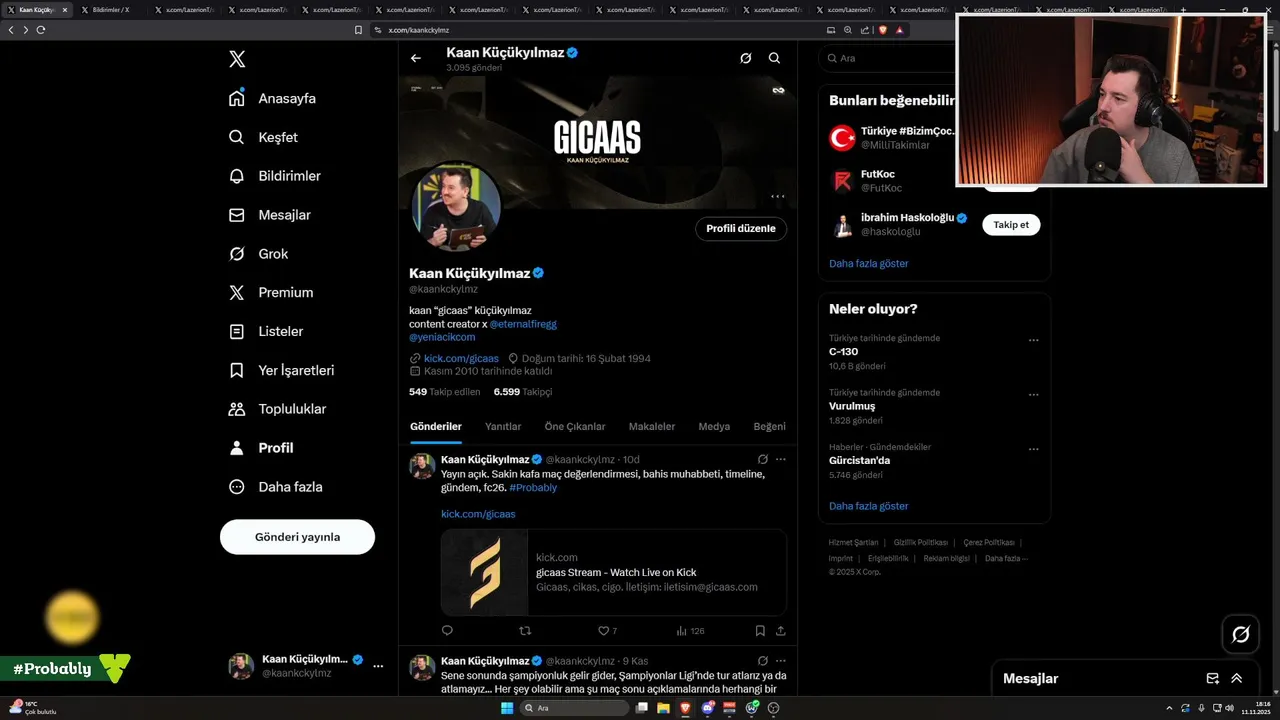Open the kick.com/gicaas bio link

(461, 358)
